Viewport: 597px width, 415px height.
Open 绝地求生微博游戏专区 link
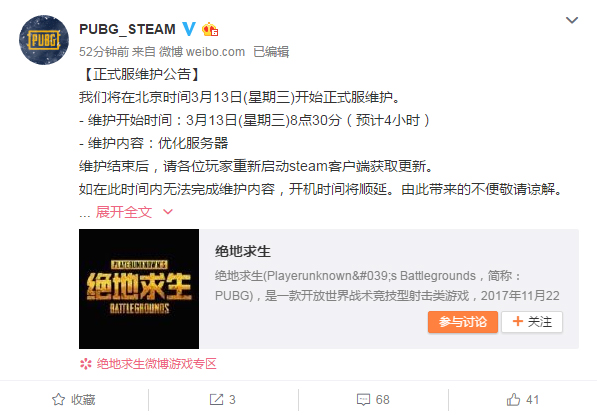tap(156, 364)
